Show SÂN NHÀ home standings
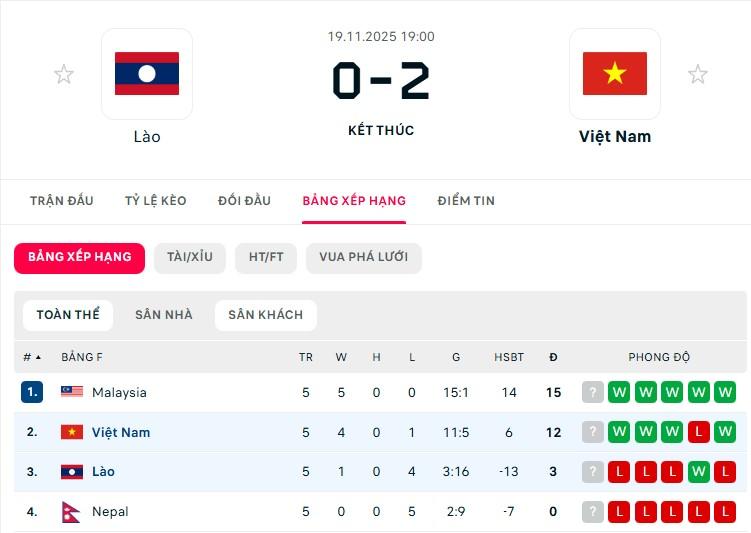Image resolution: width=751 pixels, height=533 pixels. coord(163,315)
